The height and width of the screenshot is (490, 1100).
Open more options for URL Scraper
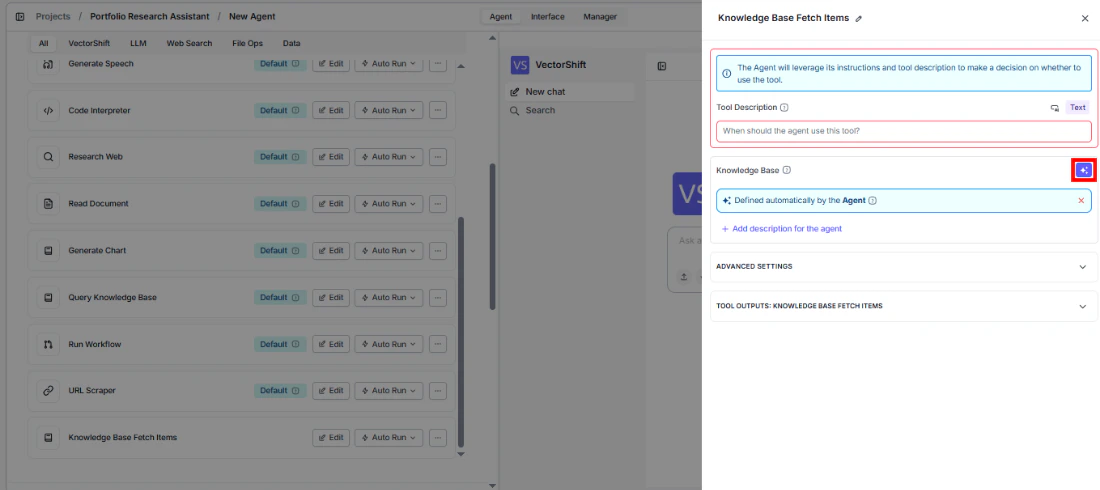[x=438, y=391]
